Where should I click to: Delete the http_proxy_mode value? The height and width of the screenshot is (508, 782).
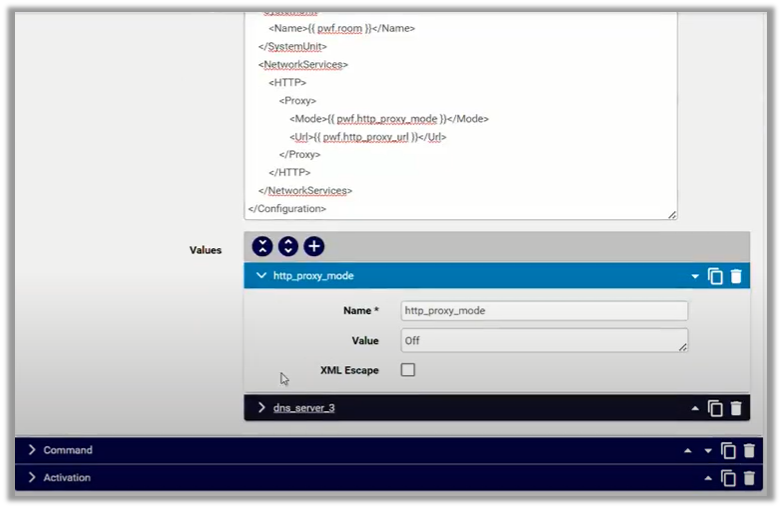point(736,276)
